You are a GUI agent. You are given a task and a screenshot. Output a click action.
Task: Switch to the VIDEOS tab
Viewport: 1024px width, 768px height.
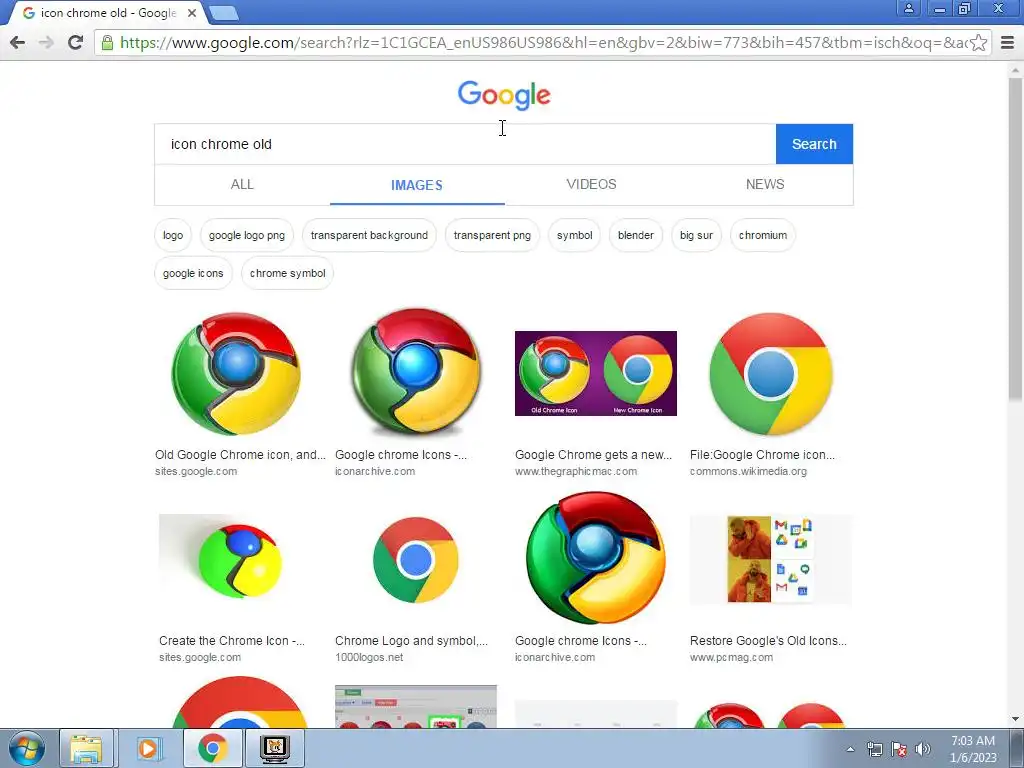click(x=591, y=184)
